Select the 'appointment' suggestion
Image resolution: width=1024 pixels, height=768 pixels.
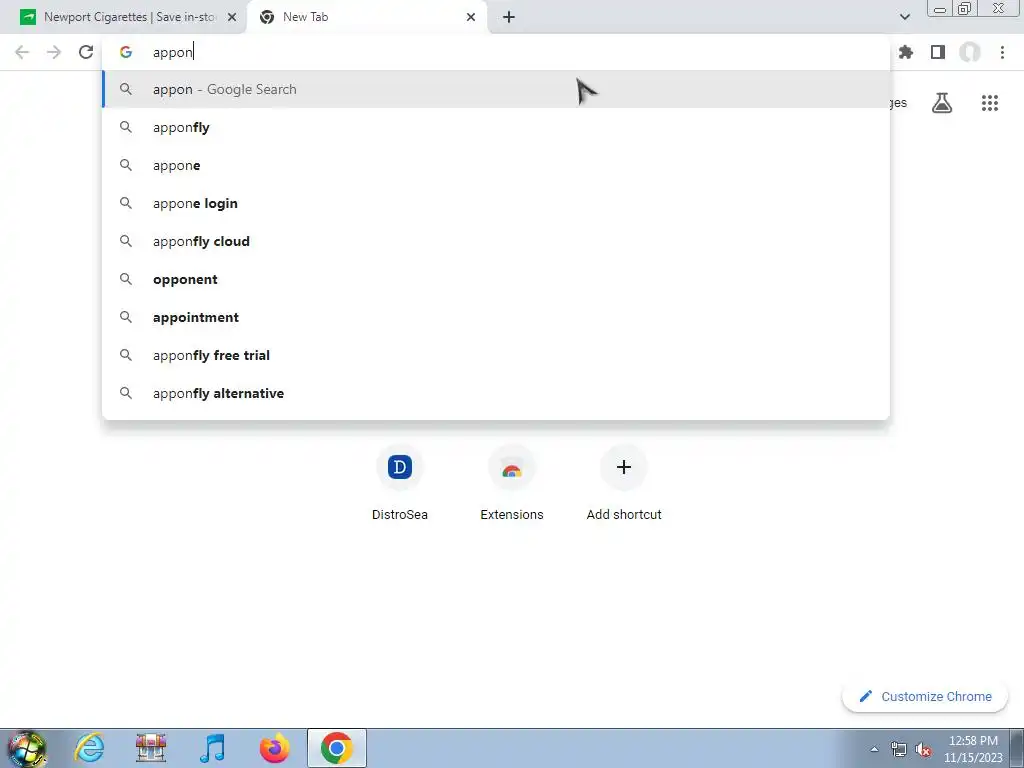pyautogui.click(x=496, y=317)
